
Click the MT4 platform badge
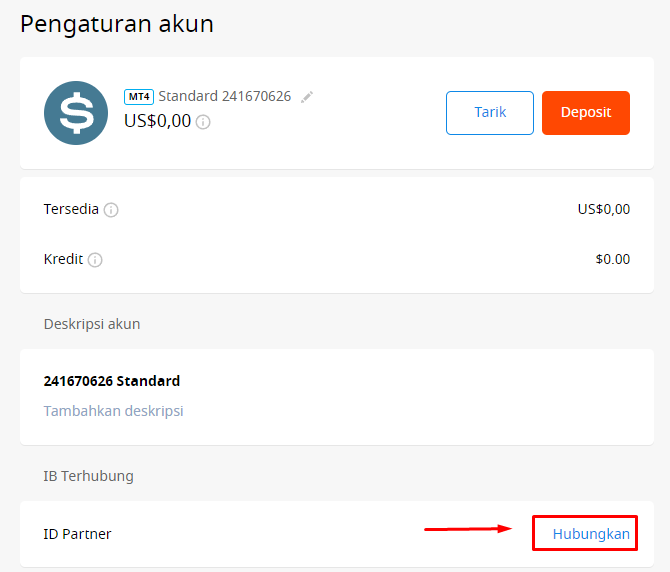coord(138,97)
